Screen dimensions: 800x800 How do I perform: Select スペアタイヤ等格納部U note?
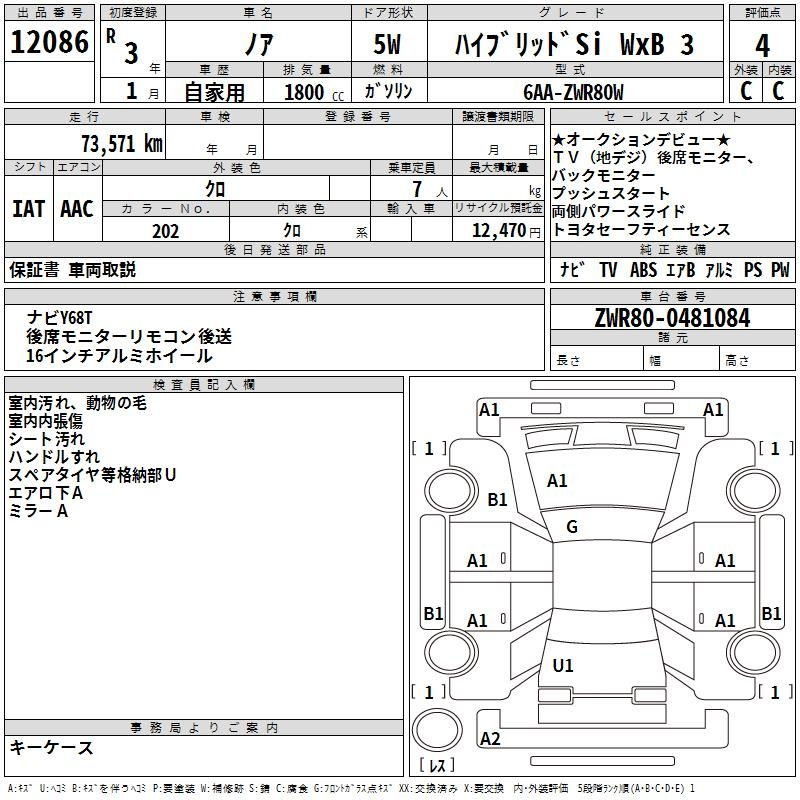(92, 475)
